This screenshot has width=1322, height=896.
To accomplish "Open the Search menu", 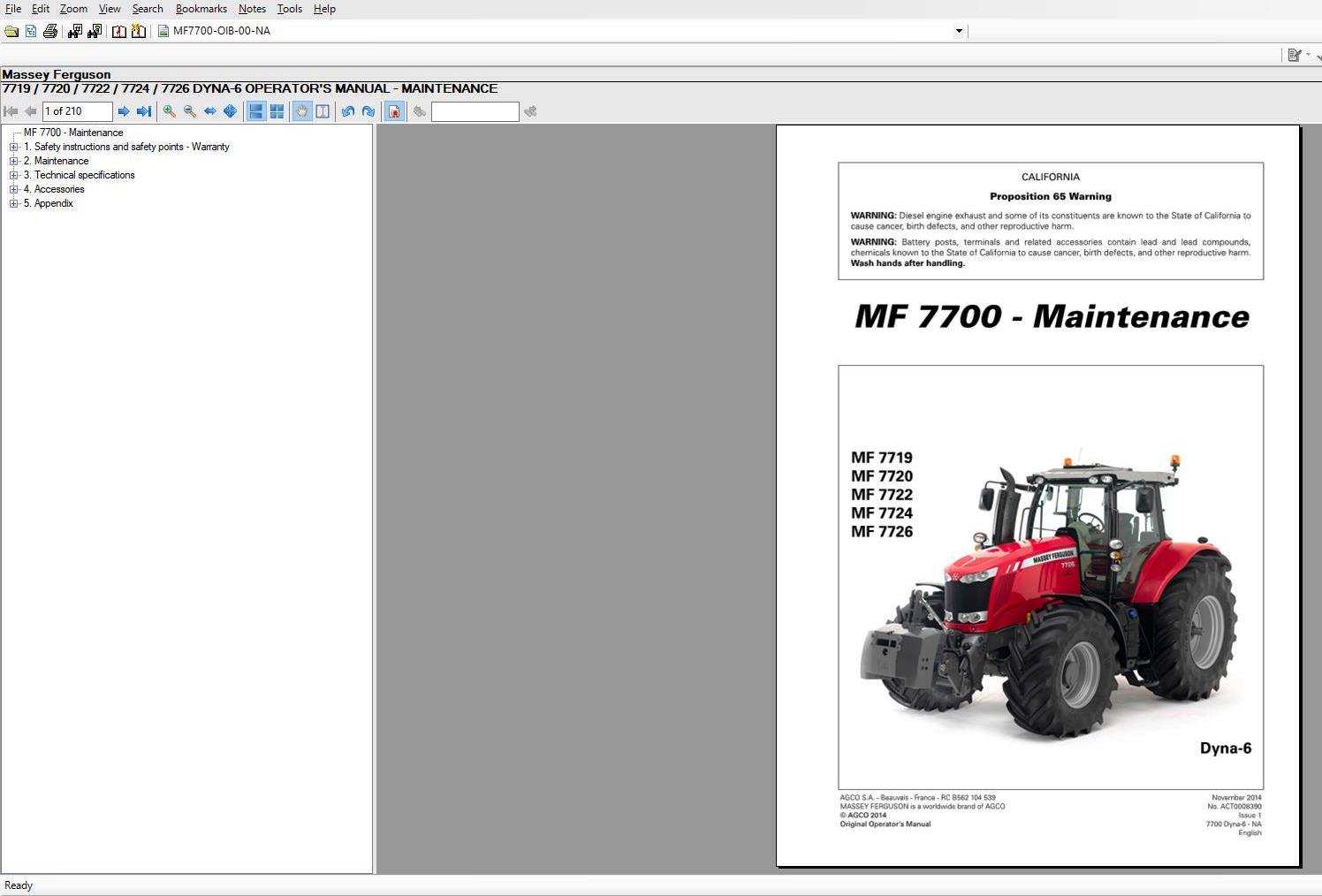I will (148, 9).
